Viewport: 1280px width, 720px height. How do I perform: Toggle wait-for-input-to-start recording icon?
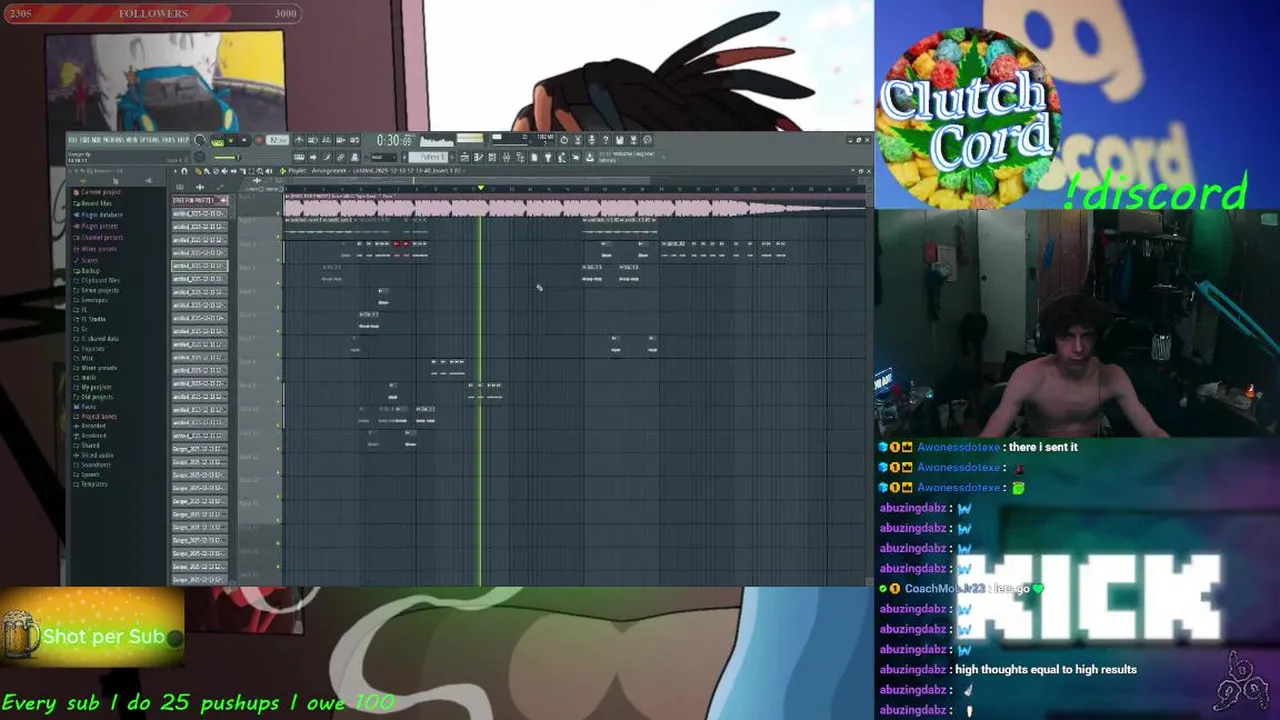pos(313,140)
